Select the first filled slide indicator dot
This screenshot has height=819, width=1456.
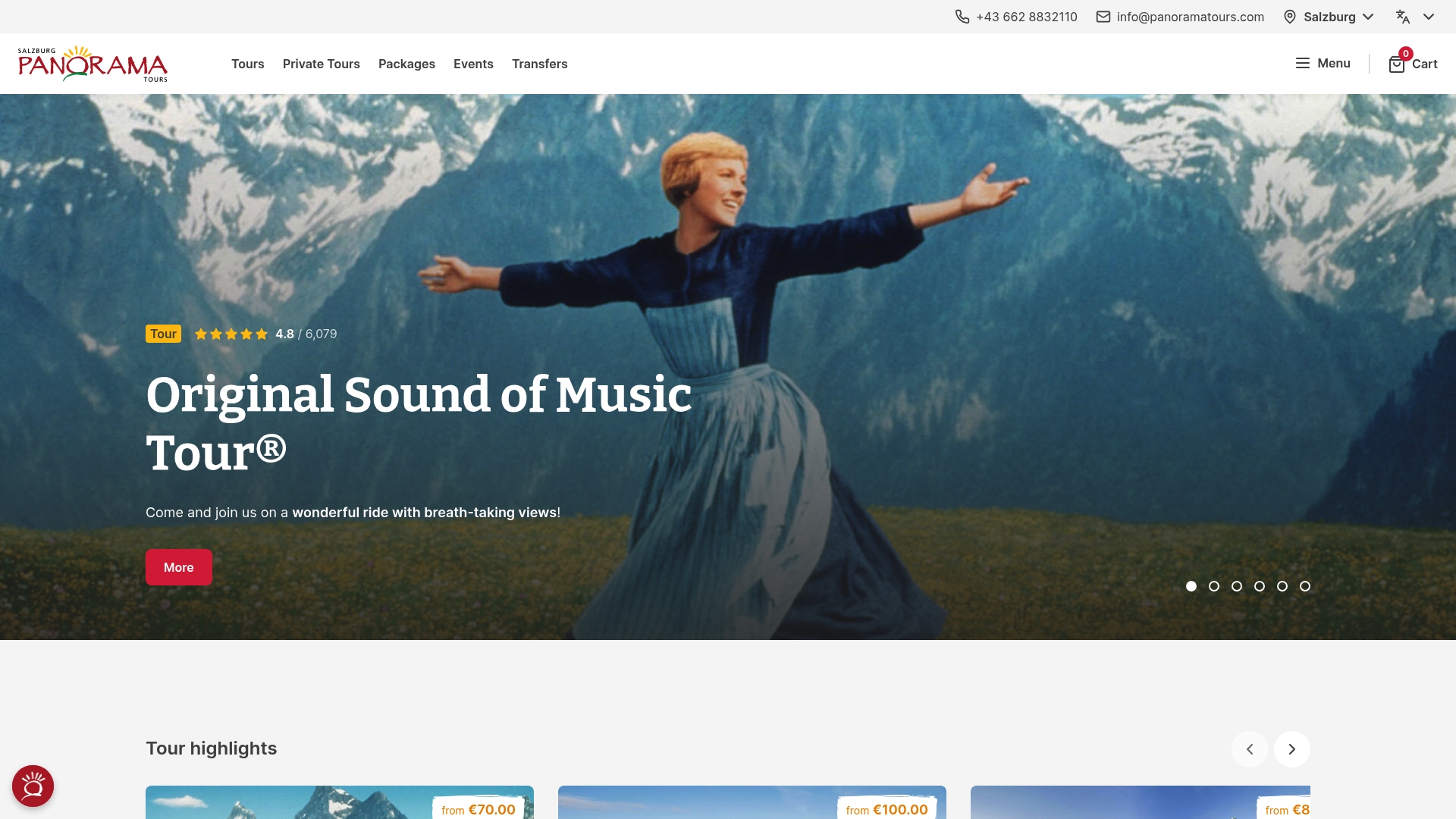pos(1191,586)
